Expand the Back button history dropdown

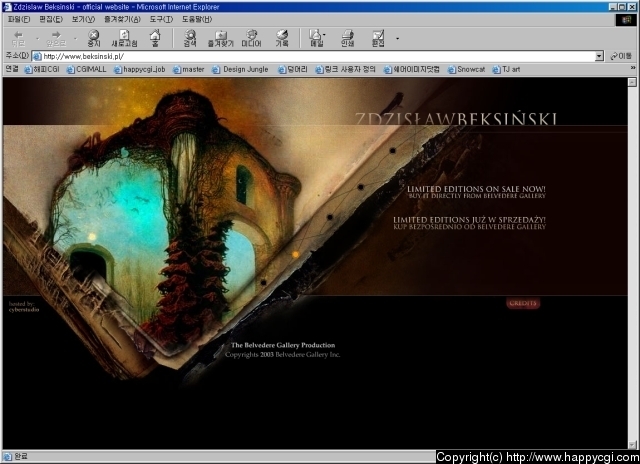click(x=37, y=39)
